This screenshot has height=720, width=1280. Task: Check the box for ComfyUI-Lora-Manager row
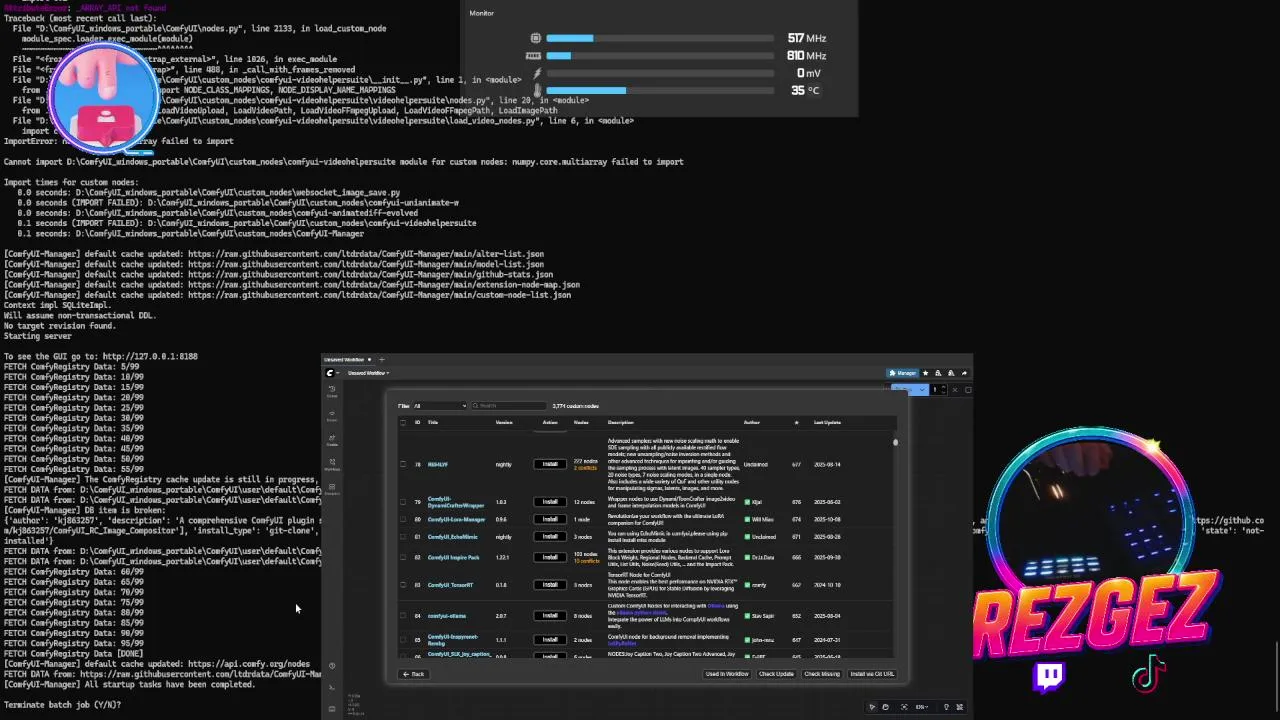tap(403, 519)
